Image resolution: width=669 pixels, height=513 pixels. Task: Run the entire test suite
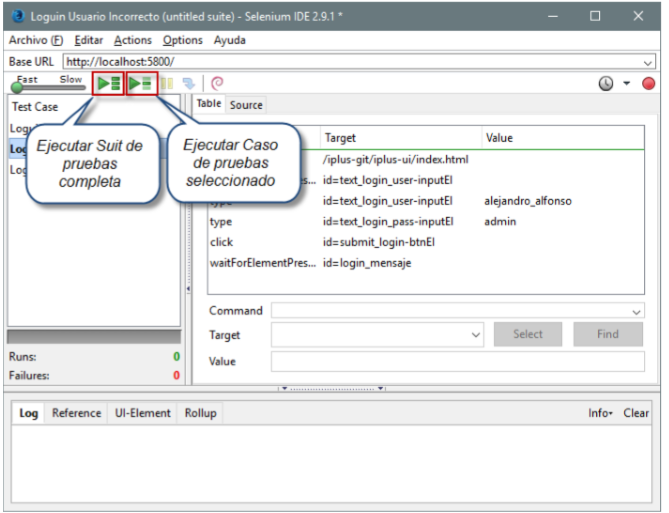pyautogui.click(x=108, y=83)
